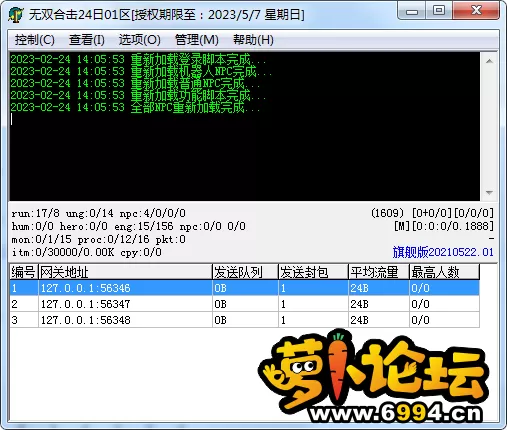
Task: Click 24B 平均流量 cell in row 3
Action: [x=379, y=320]
